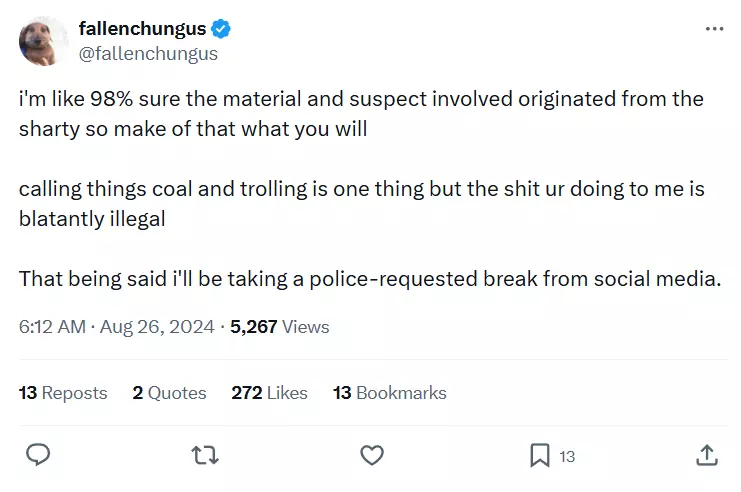
Task: Open the fallenchungus display name profile link
Action: (x=142, y=29)
